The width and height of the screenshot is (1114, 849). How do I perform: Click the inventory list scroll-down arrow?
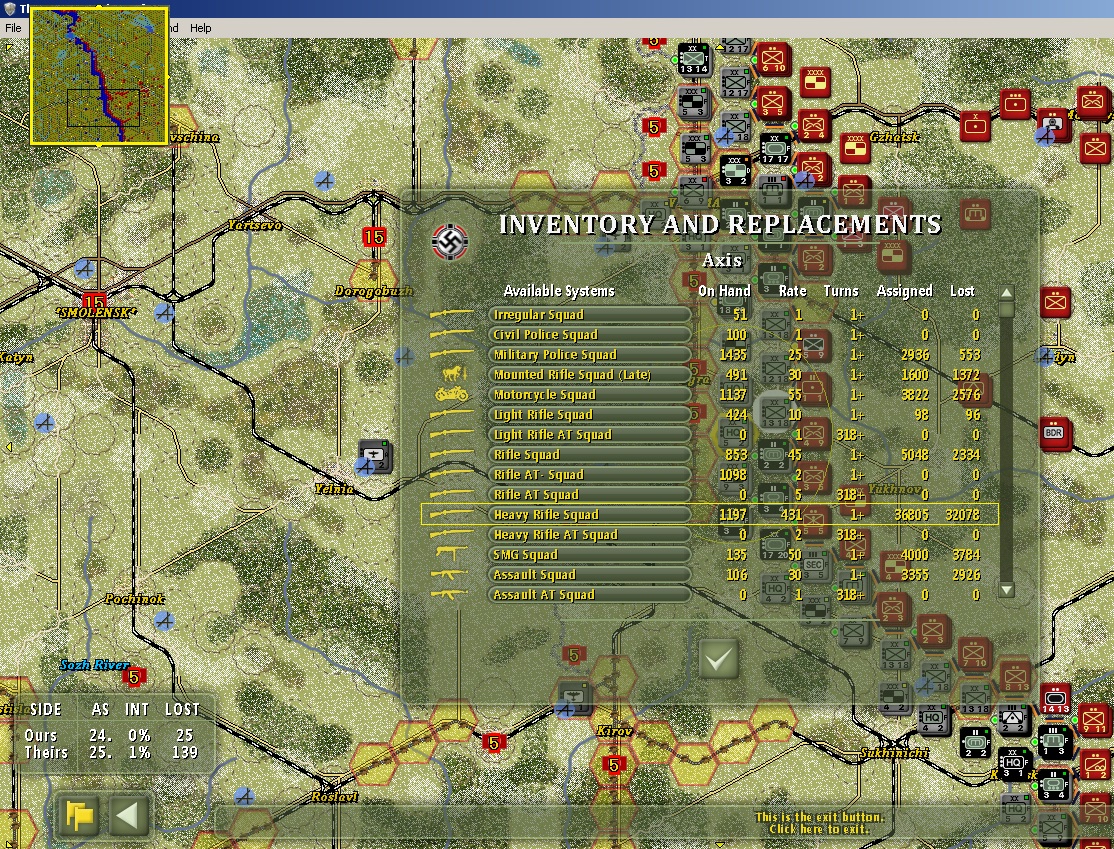pyautogui.click(x=1006, y=590)
